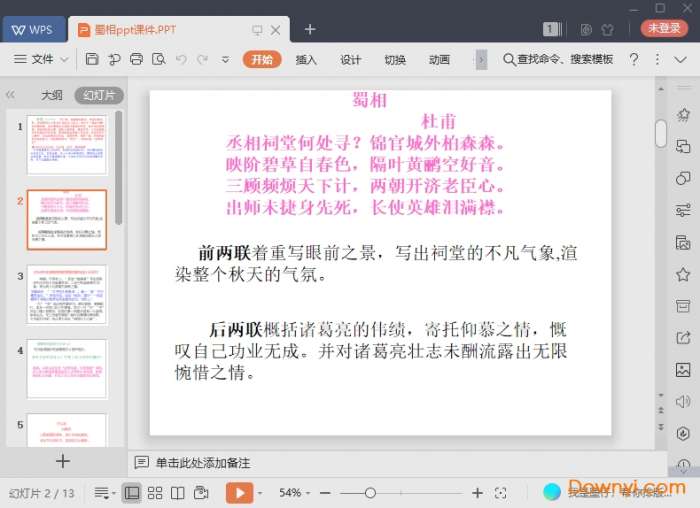The width and height of the screenshot is (700, 508).
Task: Open the 54% zoom level dropdown
Action: tap(294, 493)
